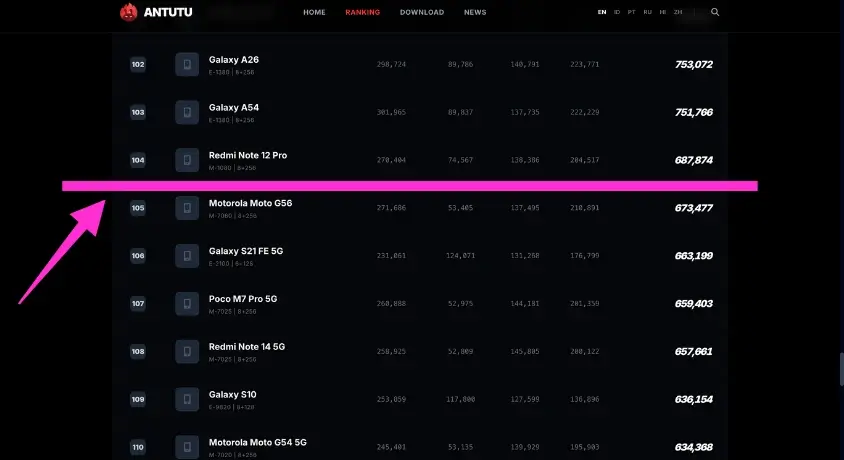Open the RANKING menu item

click(x=363, y=12)
